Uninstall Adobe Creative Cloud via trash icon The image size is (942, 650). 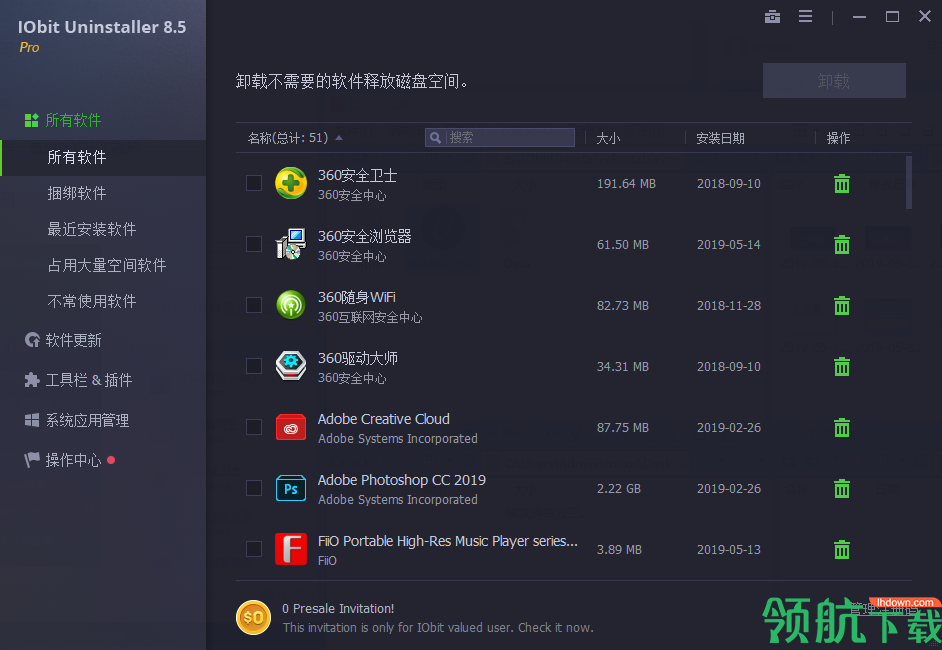point(842,427)
